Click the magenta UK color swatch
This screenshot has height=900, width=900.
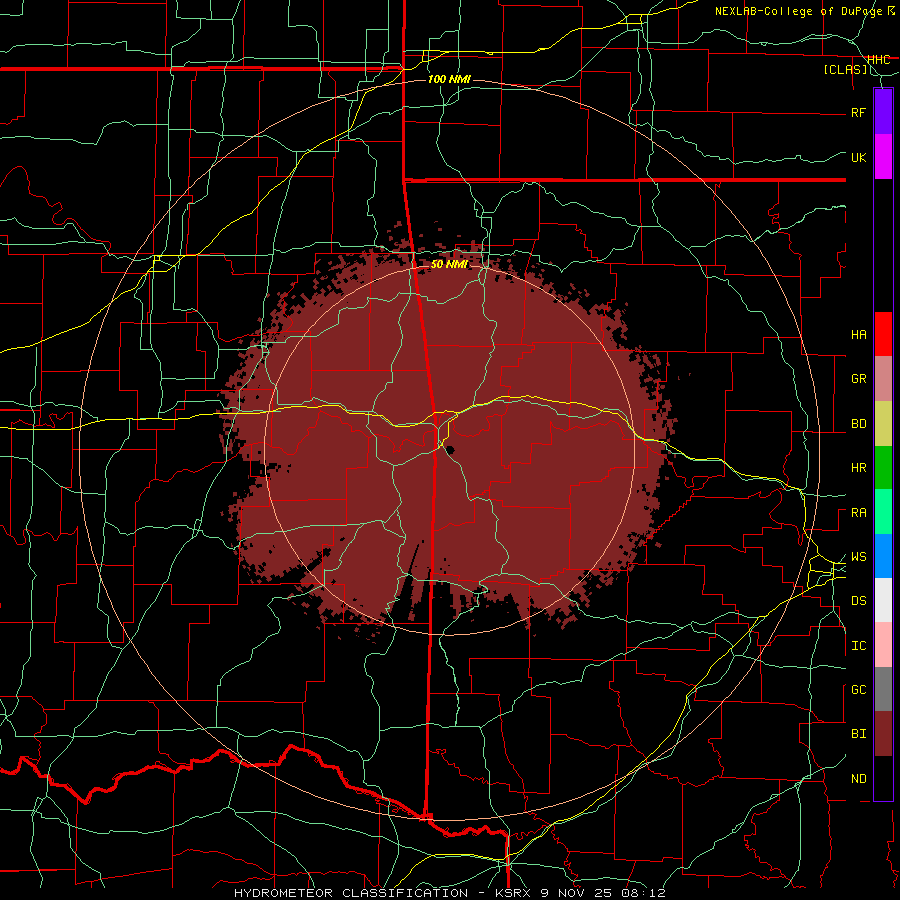(883, 157)
